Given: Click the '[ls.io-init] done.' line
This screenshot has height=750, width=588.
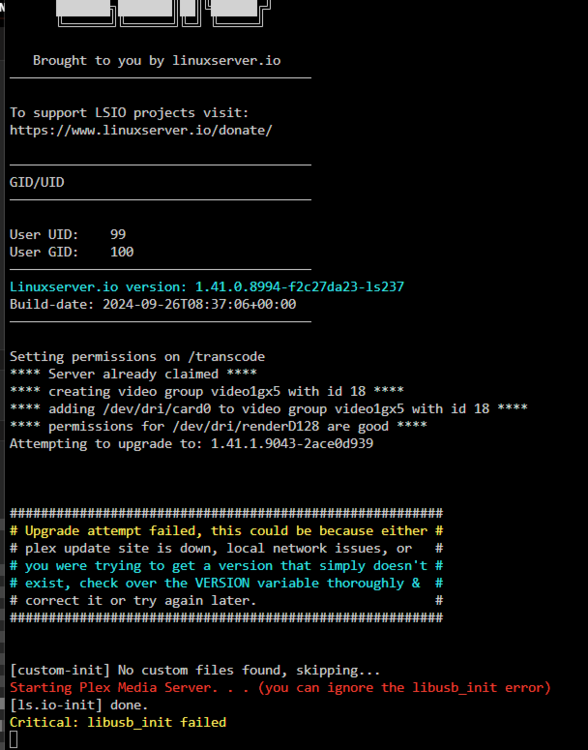Looking at the screenshot, I should point(79,705).
